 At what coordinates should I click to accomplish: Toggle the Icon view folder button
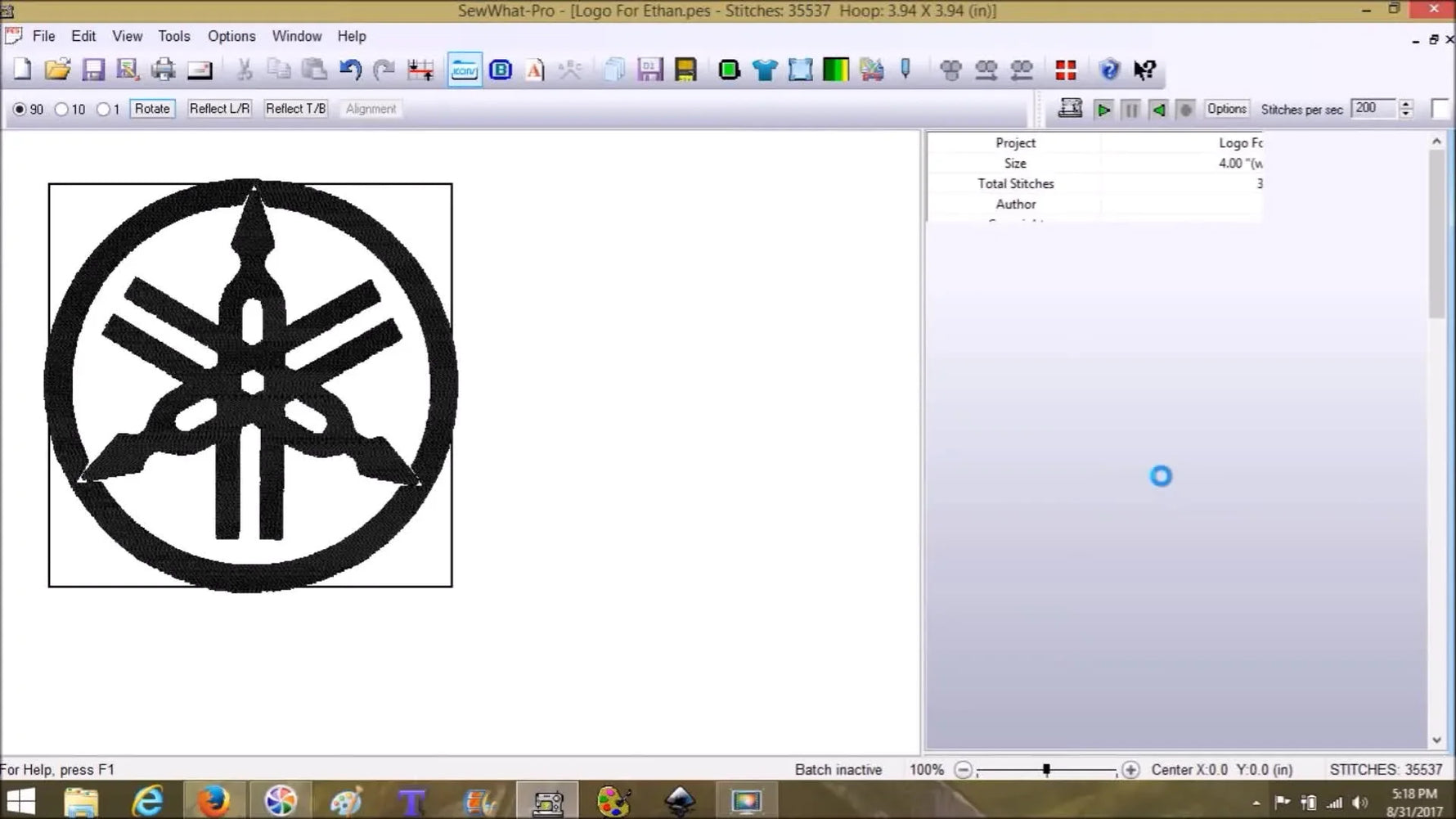(x=465, y=70)
